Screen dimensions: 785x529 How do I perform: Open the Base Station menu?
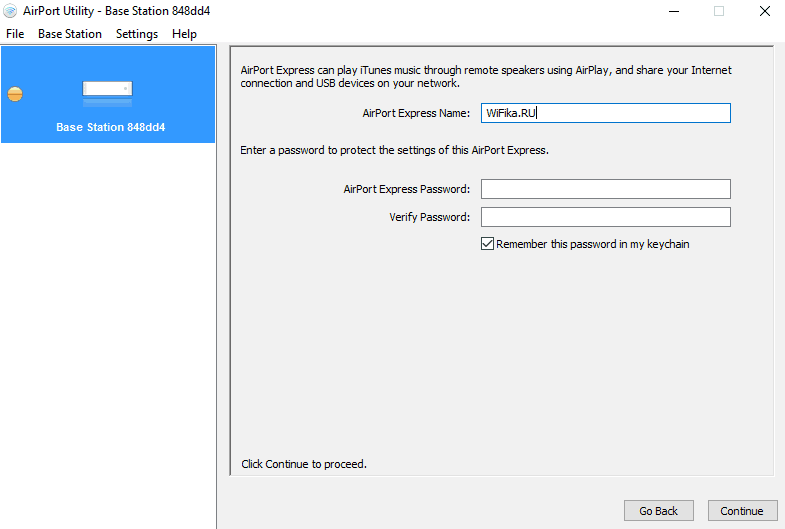70,34
